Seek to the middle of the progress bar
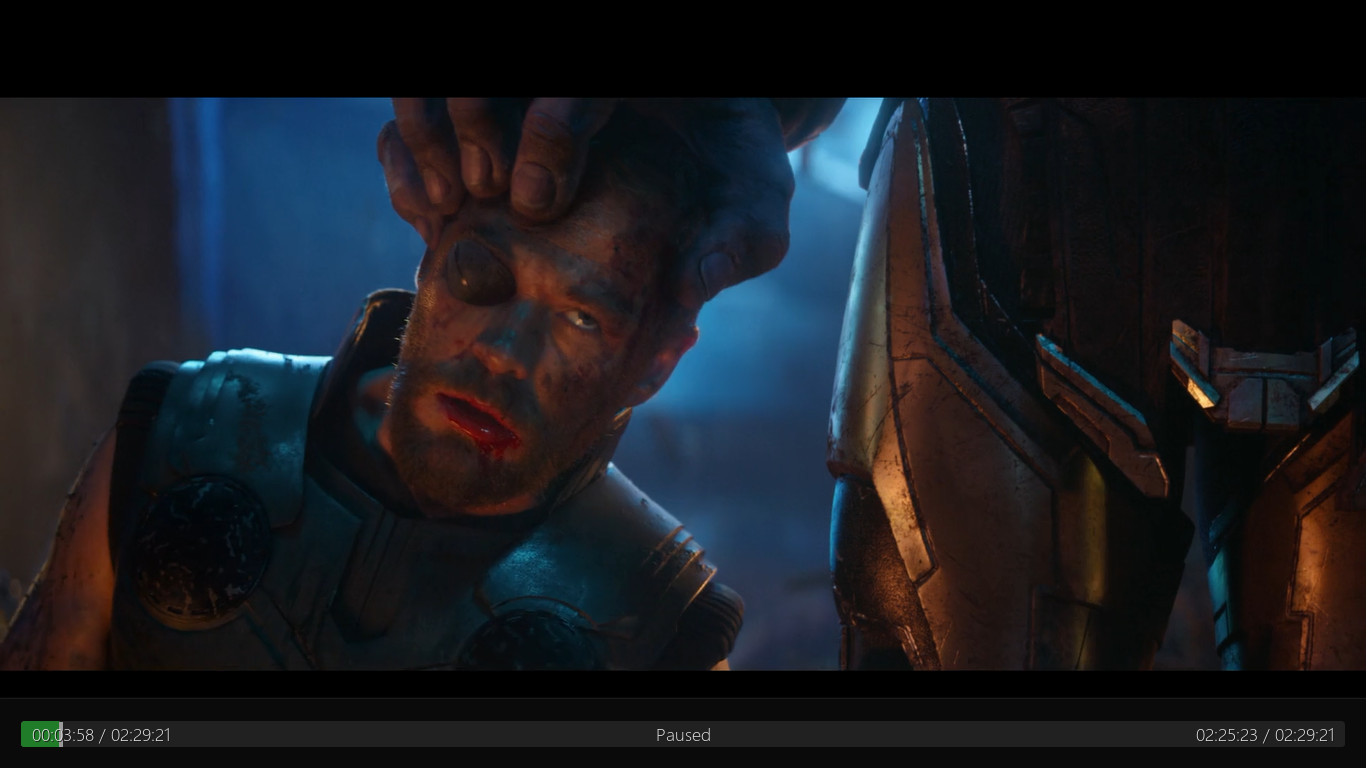 tap(683, 735)
